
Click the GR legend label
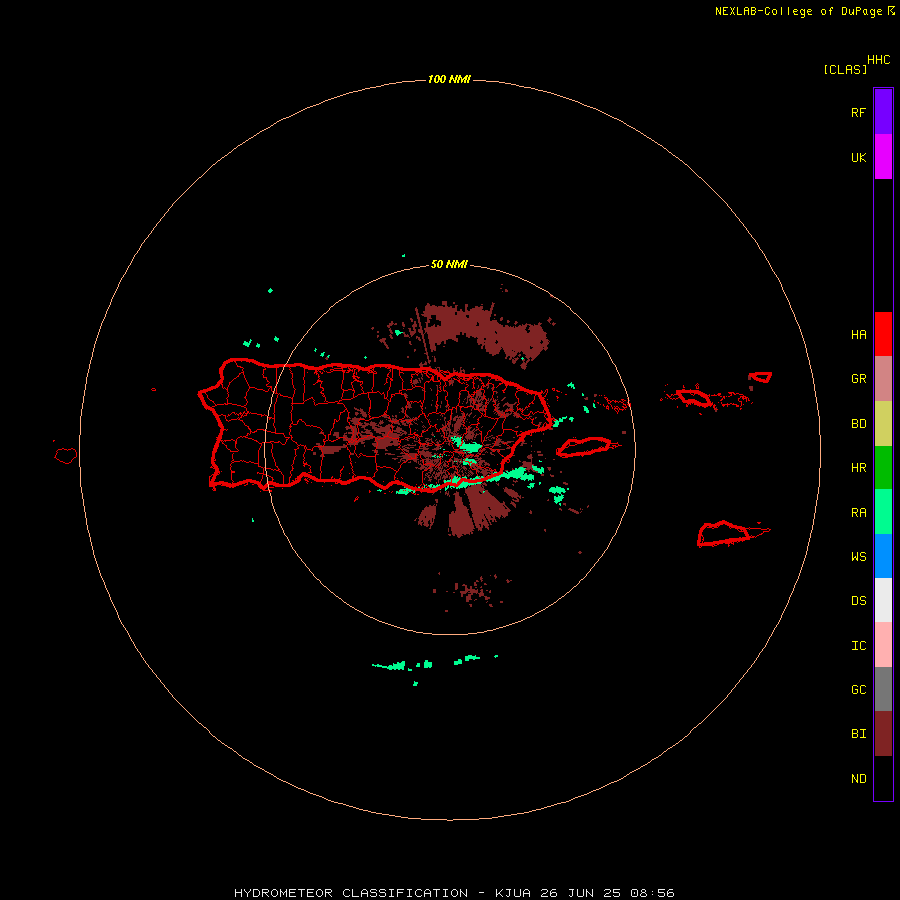pyautogui.click(x=858, y=379)
